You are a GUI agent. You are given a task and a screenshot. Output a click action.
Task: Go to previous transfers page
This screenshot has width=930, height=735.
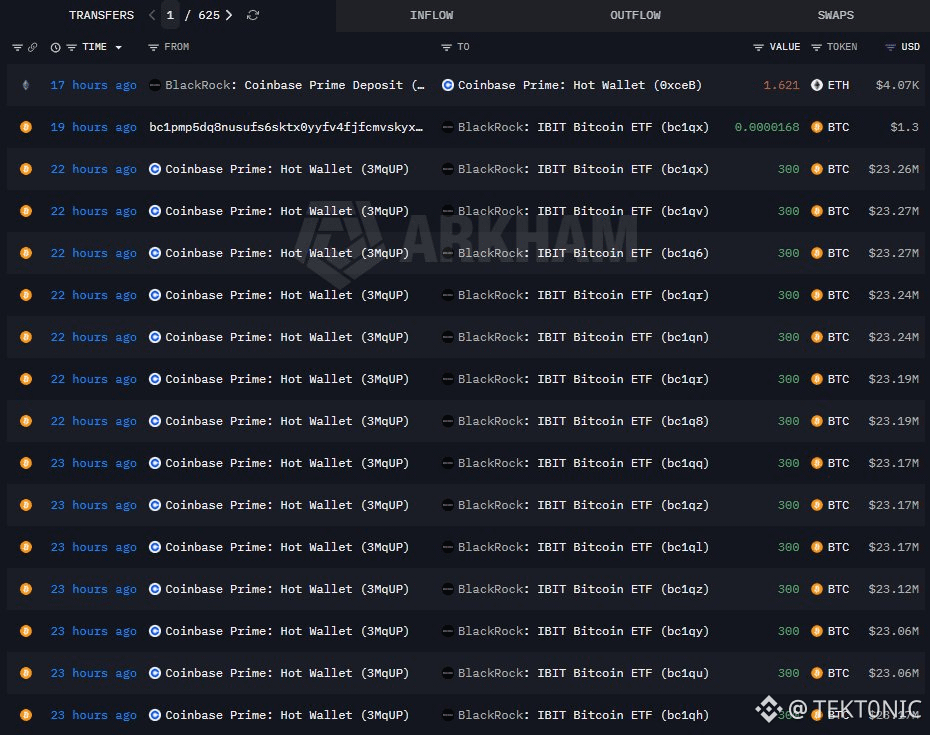152,15
